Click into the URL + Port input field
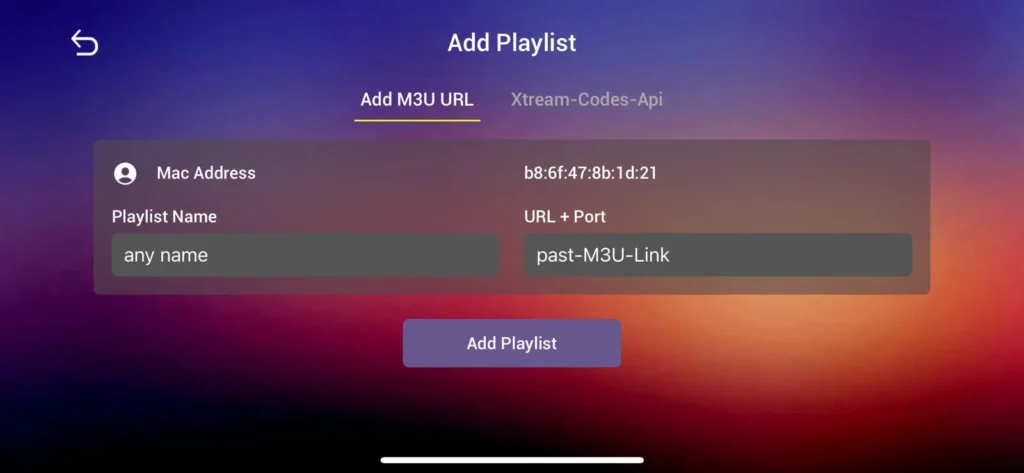The image size is (1024, 473). point(718,255)
